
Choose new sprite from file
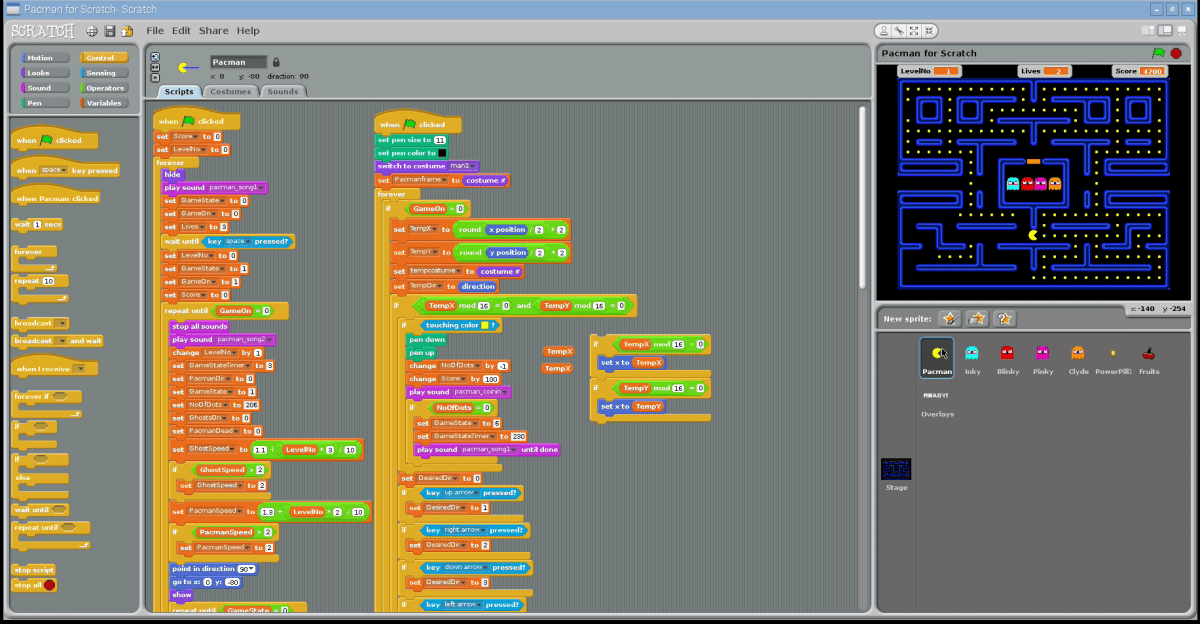click(977, 318)
